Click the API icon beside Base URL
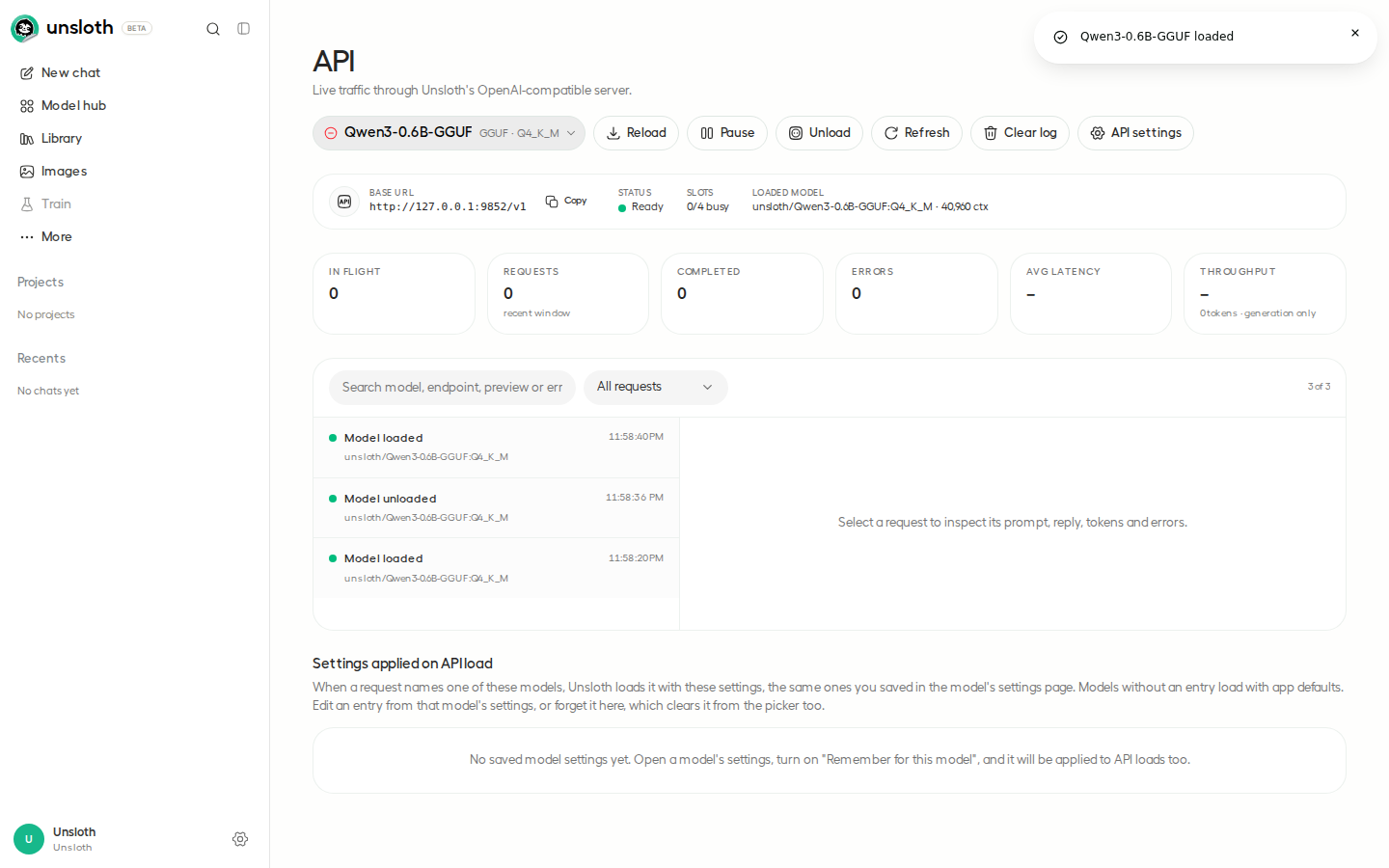The image size is (1389, 868). [x=344, y=202]
